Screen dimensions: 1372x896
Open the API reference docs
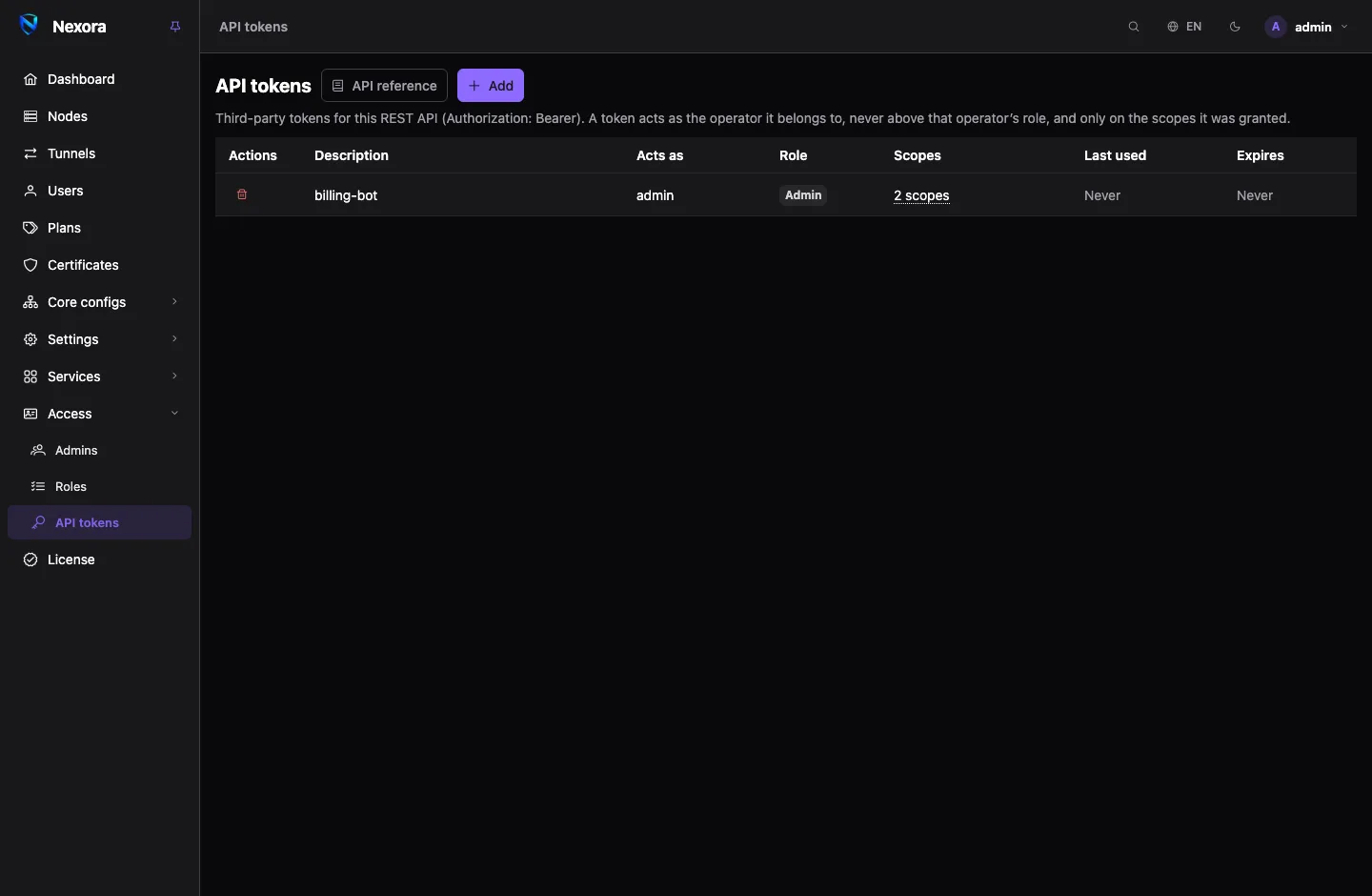tap(384, 86)
